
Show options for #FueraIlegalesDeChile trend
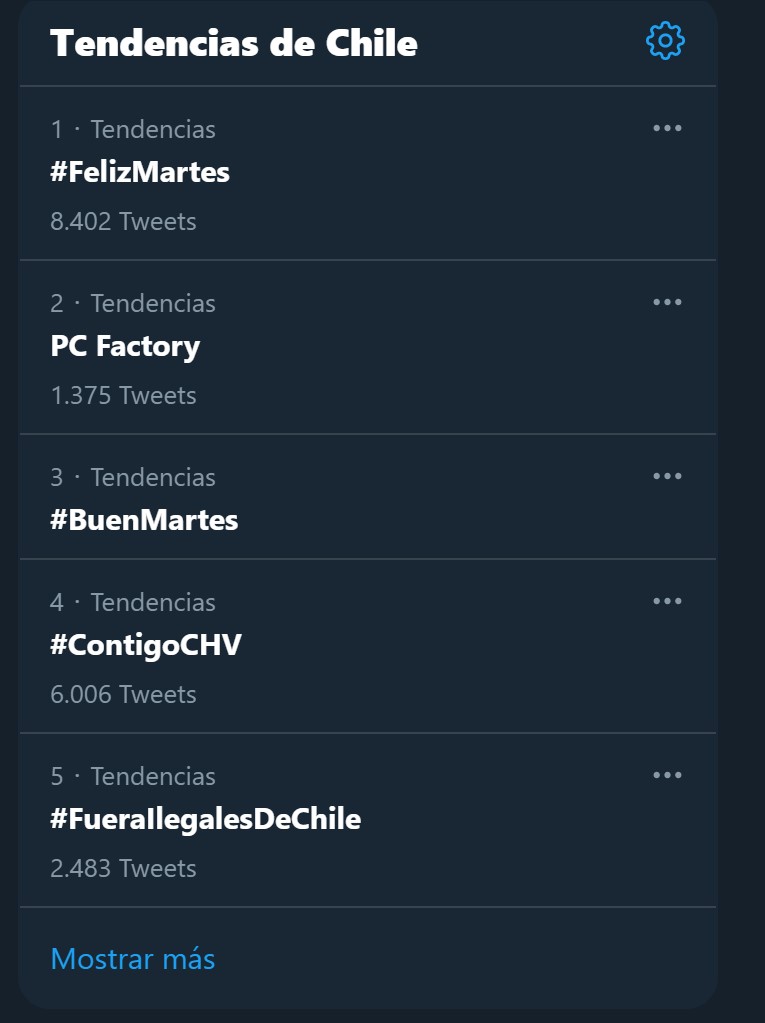pos(667,775)
